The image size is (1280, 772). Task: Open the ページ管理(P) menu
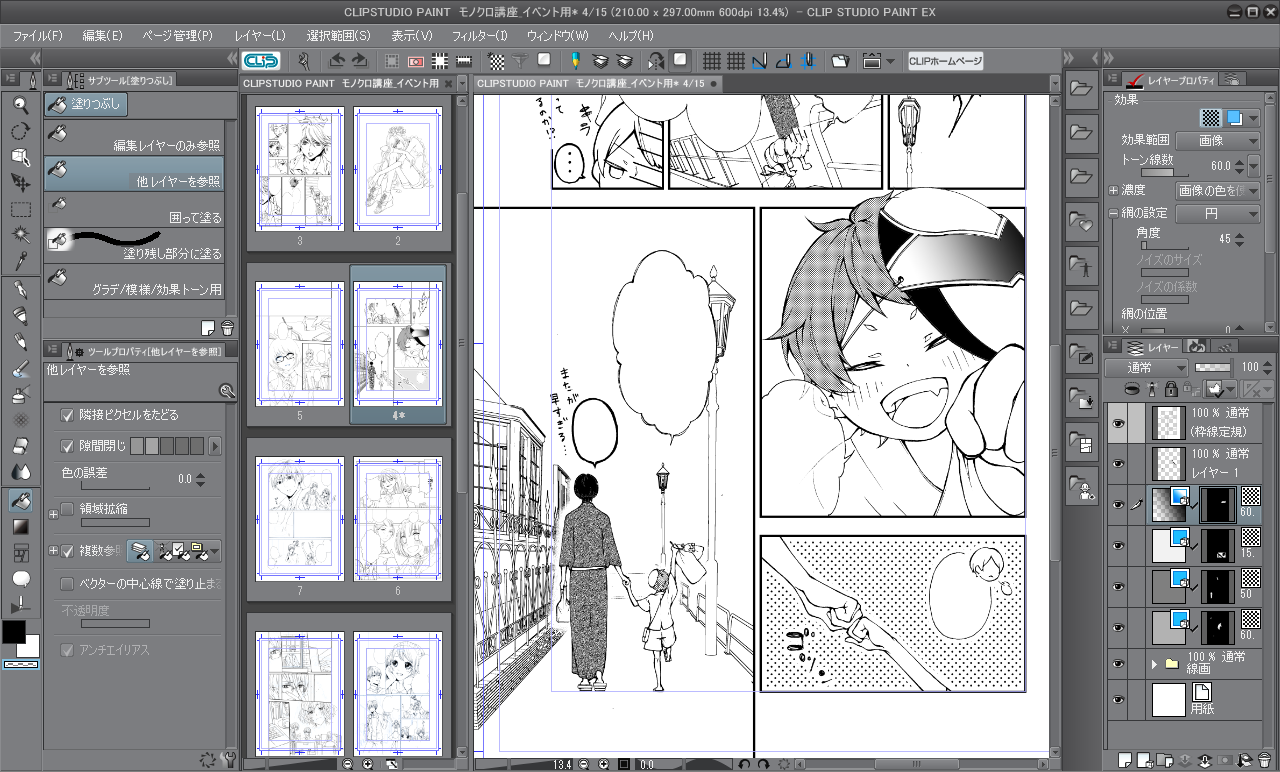[x=178, y=35]
